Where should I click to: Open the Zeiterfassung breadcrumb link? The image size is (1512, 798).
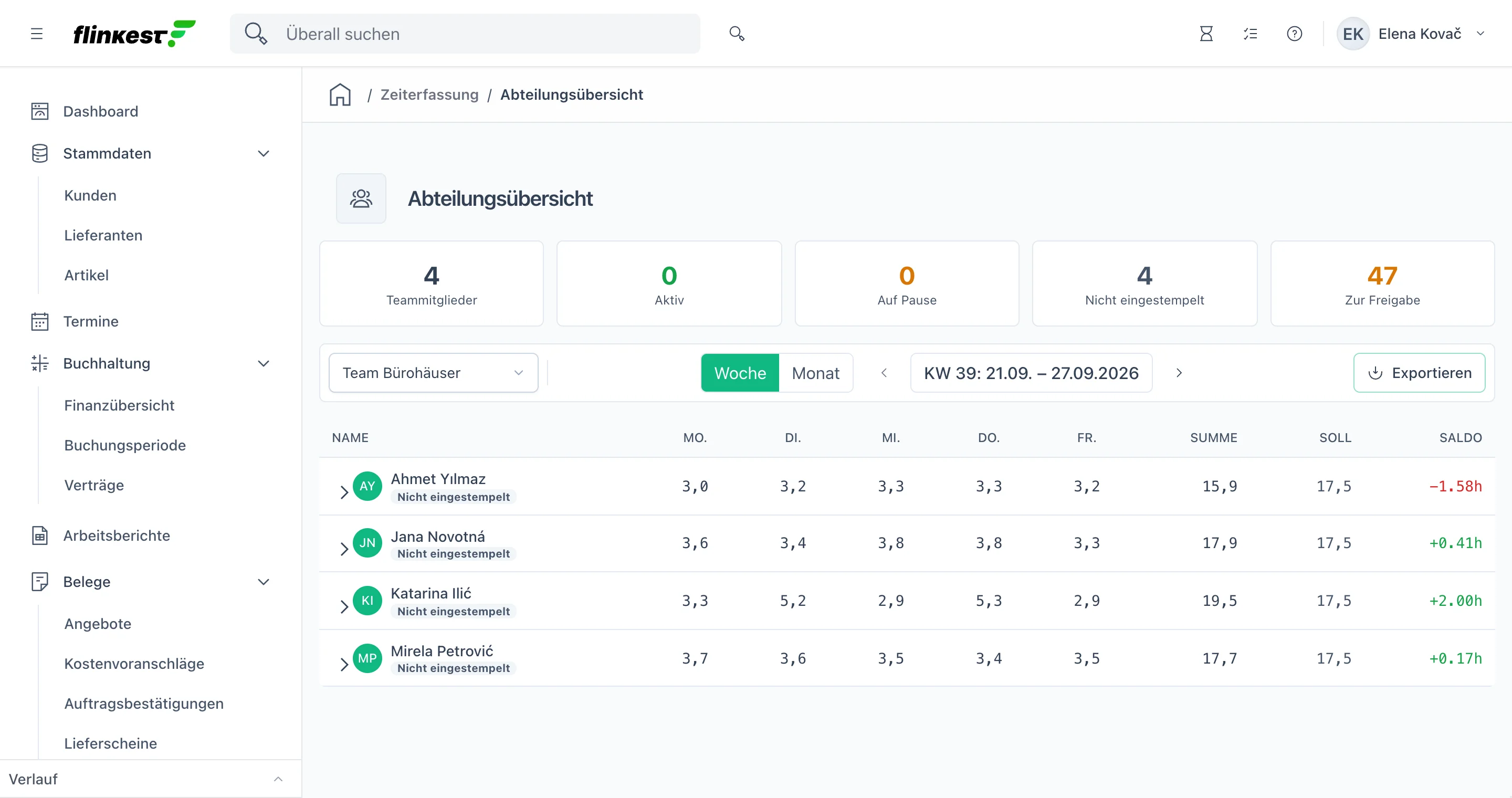click(x=429, y=94)
